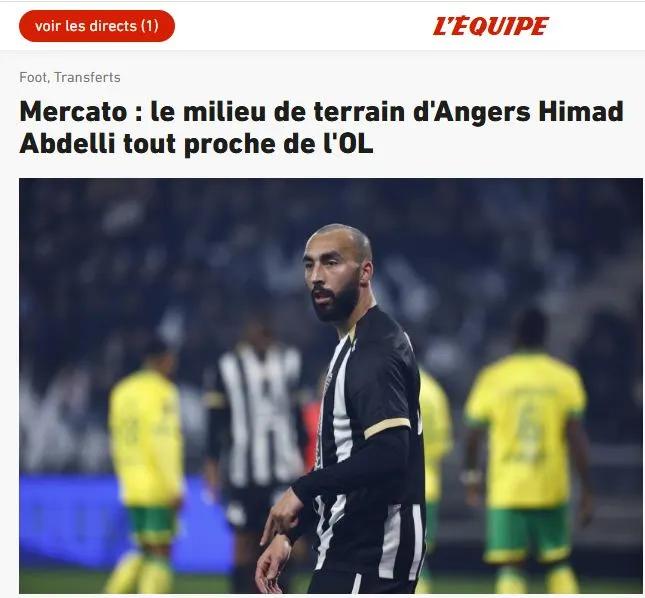Open the Mercato Himad Abdelli article headline
This screenshot has height=598, width=645.
(321, 127)
